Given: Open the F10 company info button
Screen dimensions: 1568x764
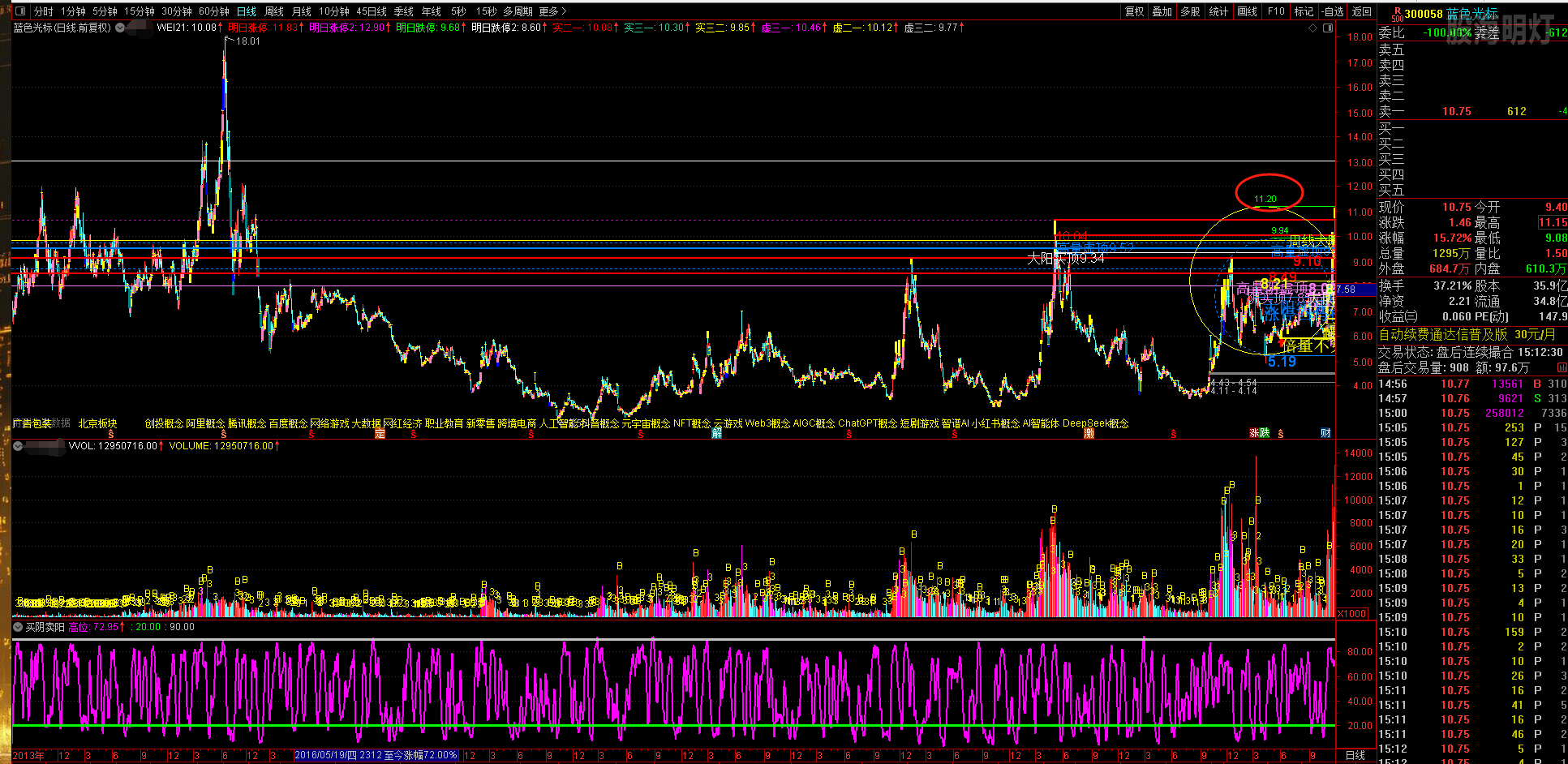Looking at the screenshot, I should (1276, 11).
